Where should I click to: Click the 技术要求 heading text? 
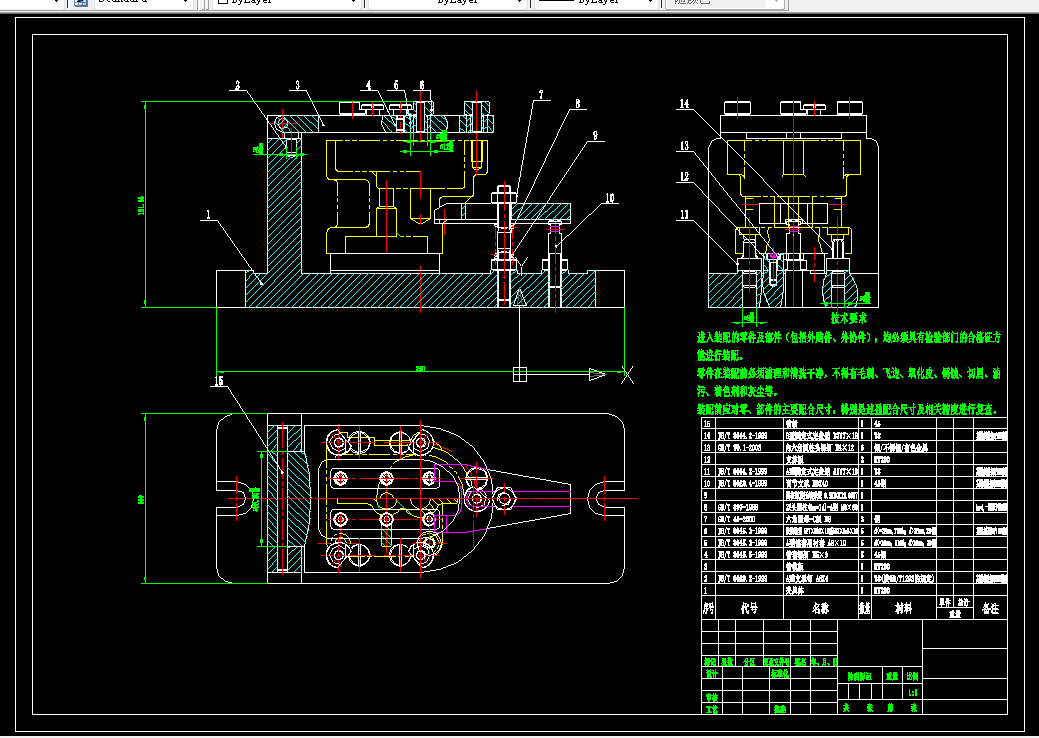click(849, 317)
